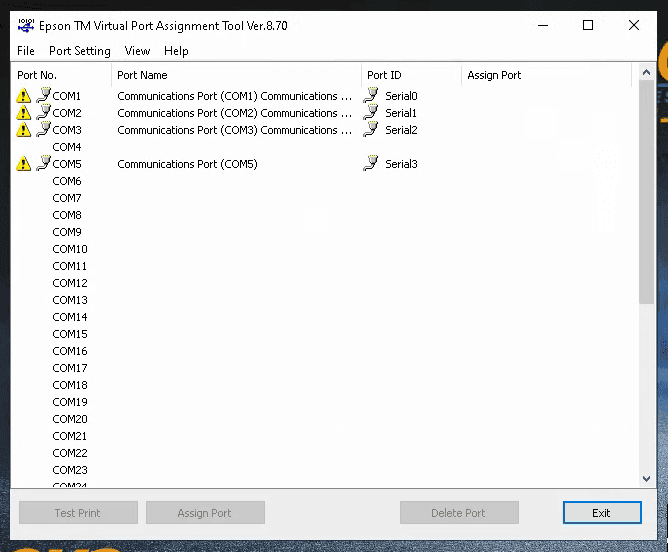Click the Serial1 port ID

coord(401,113)
